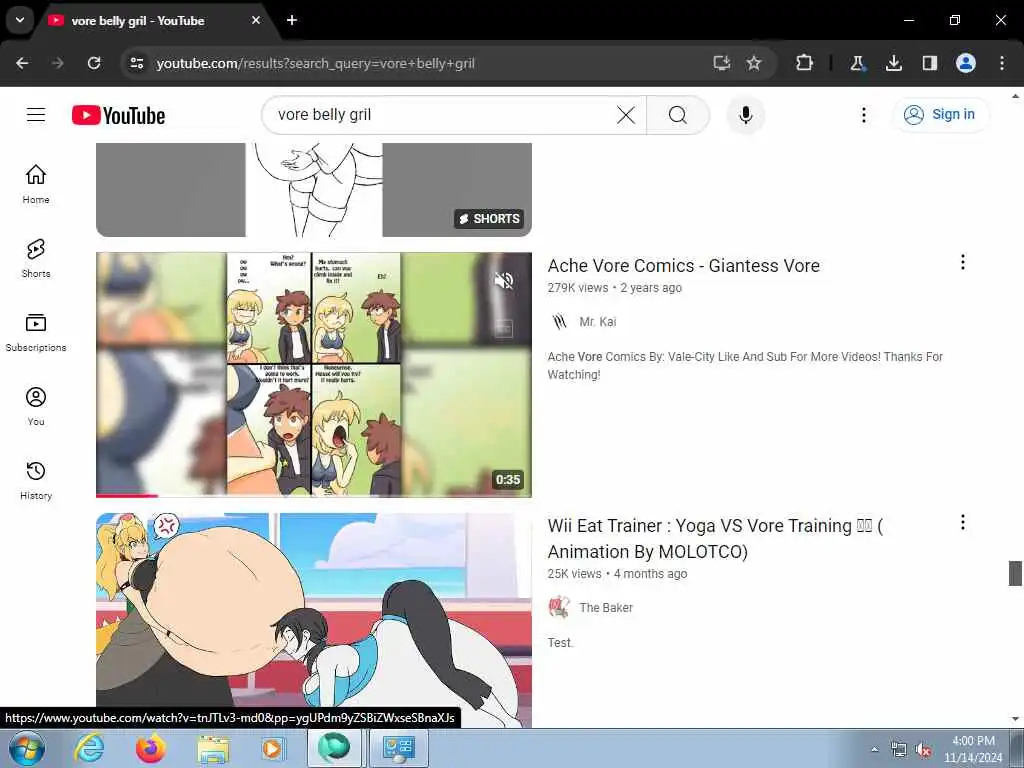
Task: Click The Baker channel avatar
Action: click(x=559, y=607)
